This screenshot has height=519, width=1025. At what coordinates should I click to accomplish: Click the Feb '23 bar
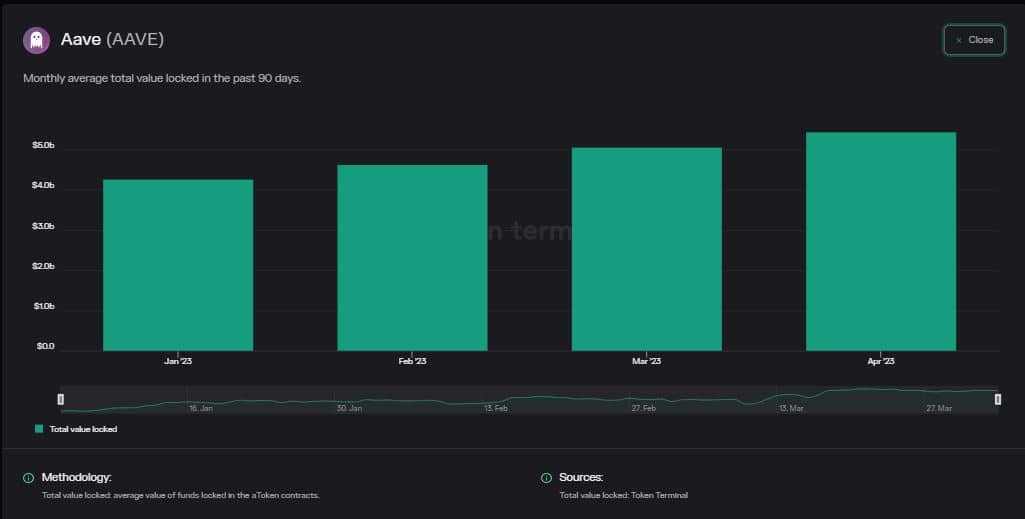(x=412, y=258)
